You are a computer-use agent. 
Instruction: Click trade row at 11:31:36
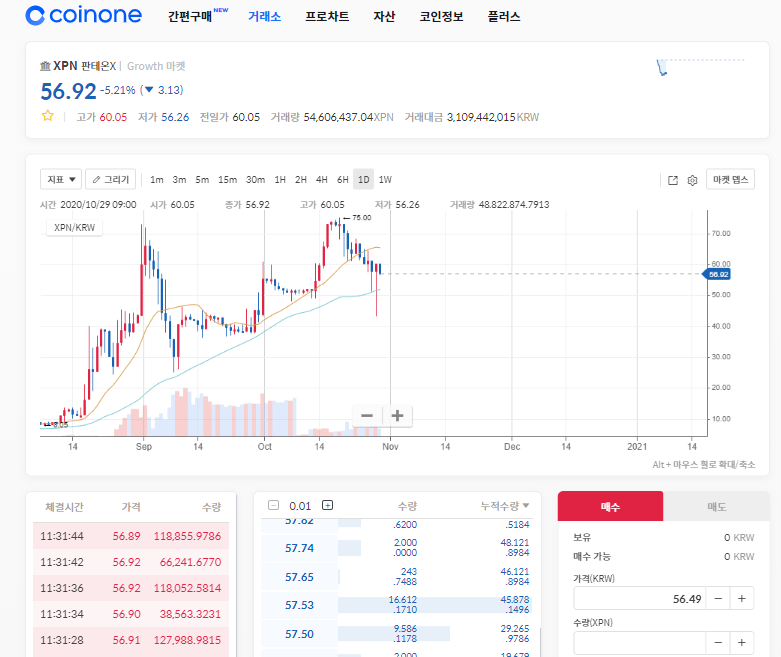131,588
